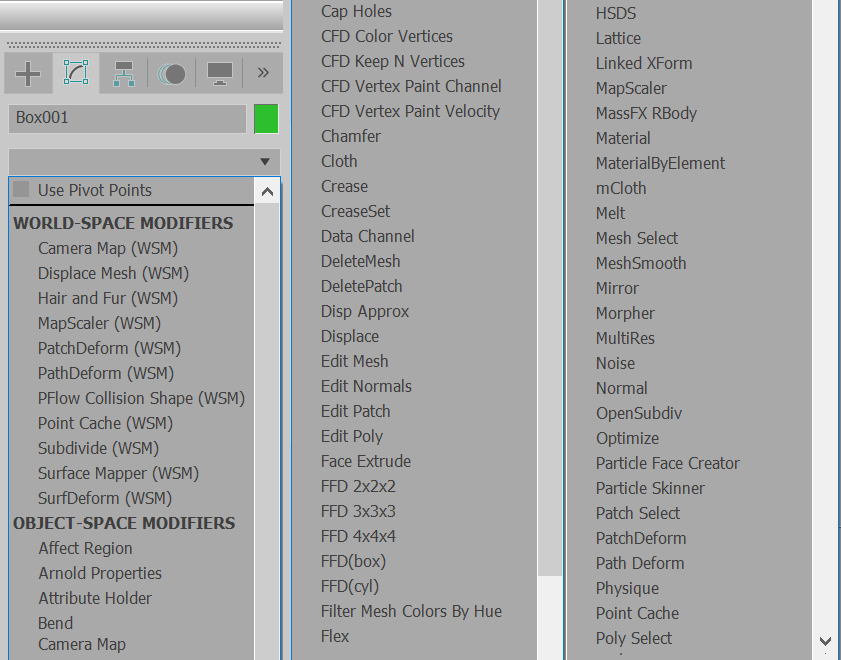Select PathDeform (WSM) entry

[x=106, y=373]
